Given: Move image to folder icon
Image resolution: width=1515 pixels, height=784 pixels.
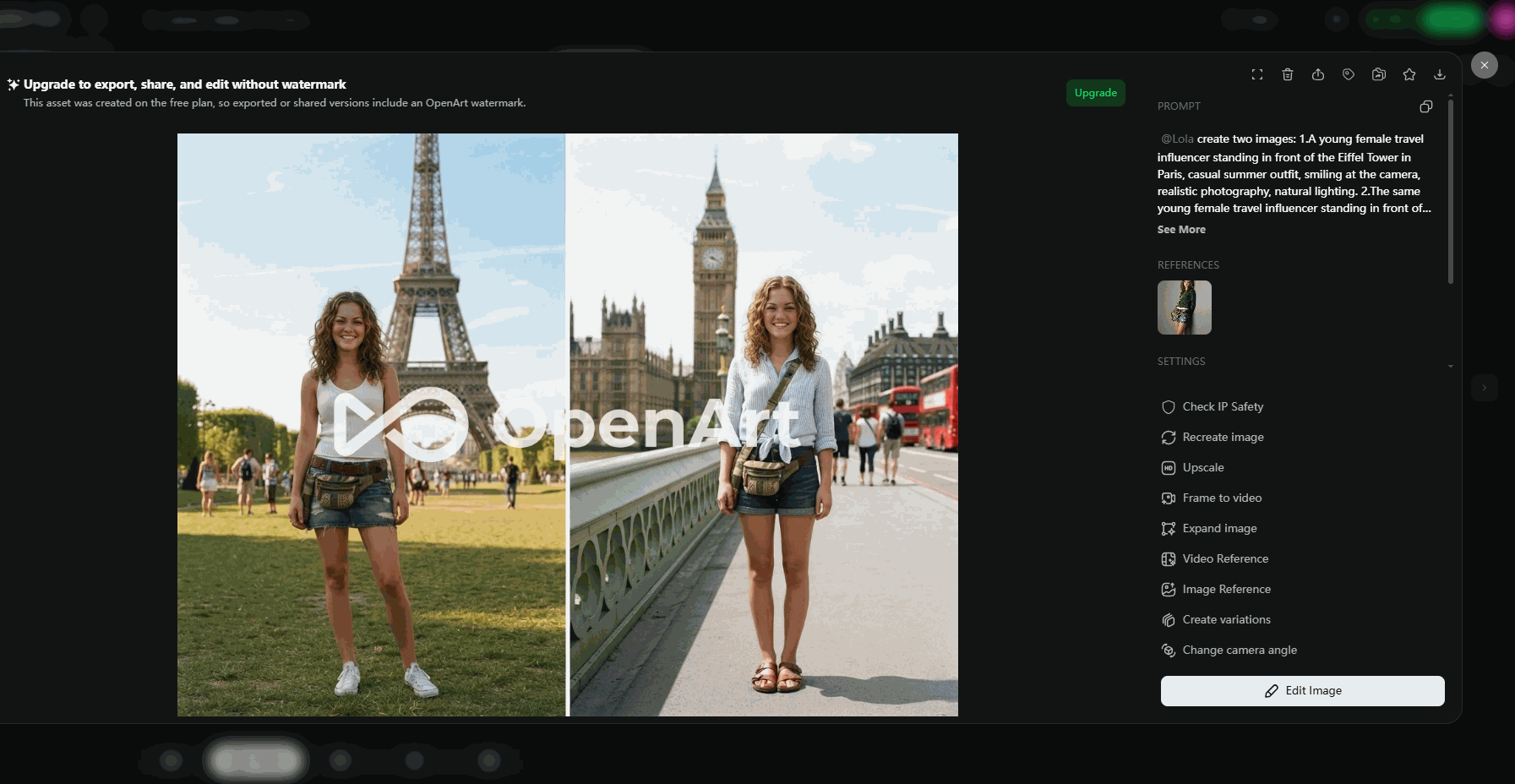Looking at the screenshot, I should click(x=1379, y=74).
